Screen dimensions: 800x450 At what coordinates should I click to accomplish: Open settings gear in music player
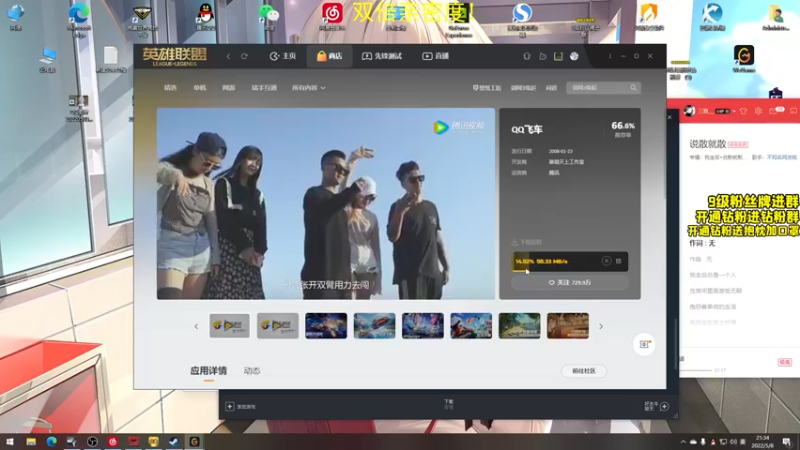(758, 111)
